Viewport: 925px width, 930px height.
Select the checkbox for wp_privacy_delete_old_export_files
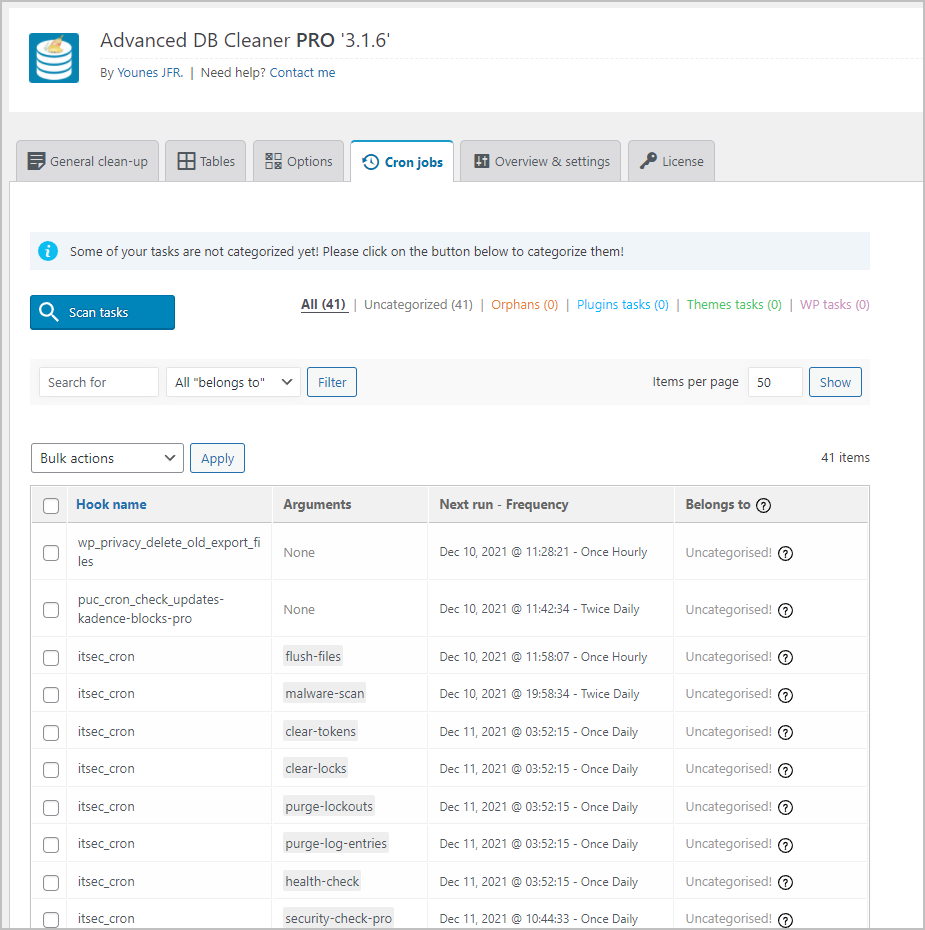(50, 552)
